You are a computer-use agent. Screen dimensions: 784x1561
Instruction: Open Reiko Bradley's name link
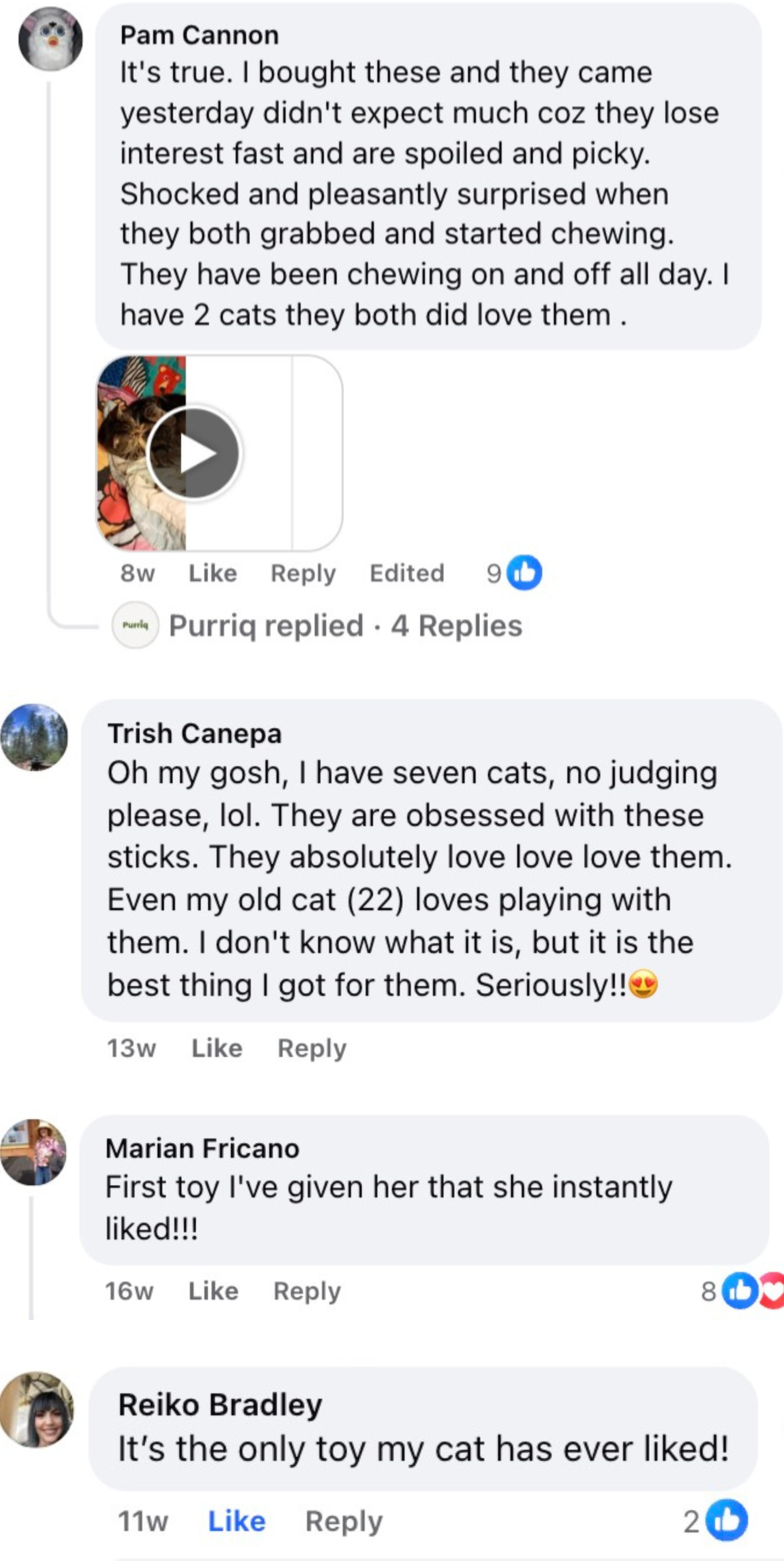pos(220,1405)
